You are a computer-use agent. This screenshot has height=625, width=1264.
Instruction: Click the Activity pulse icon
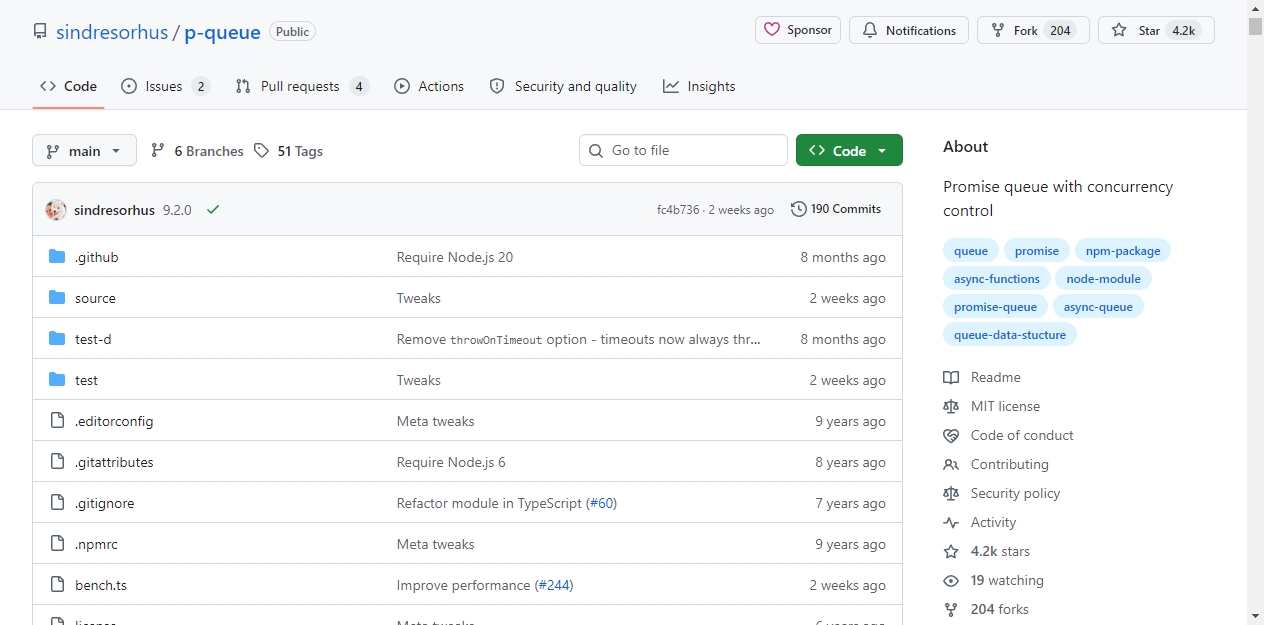click(x=951, y=522)
